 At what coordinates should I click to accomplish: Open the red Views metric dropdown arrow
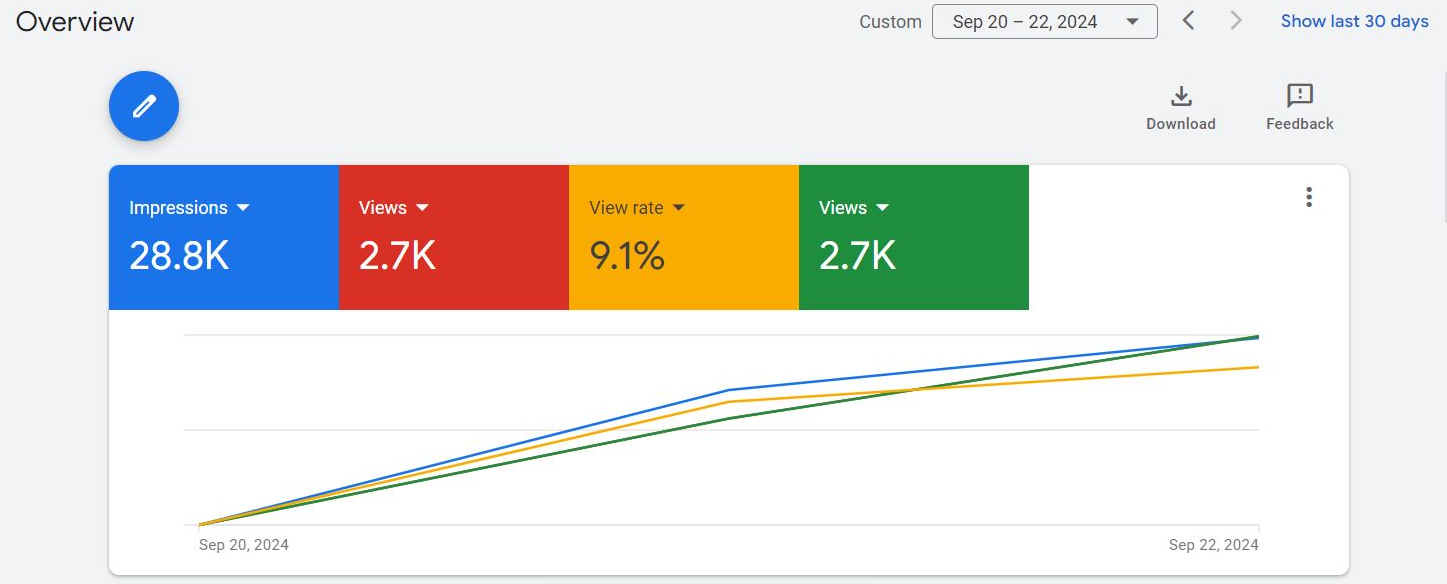422,208
